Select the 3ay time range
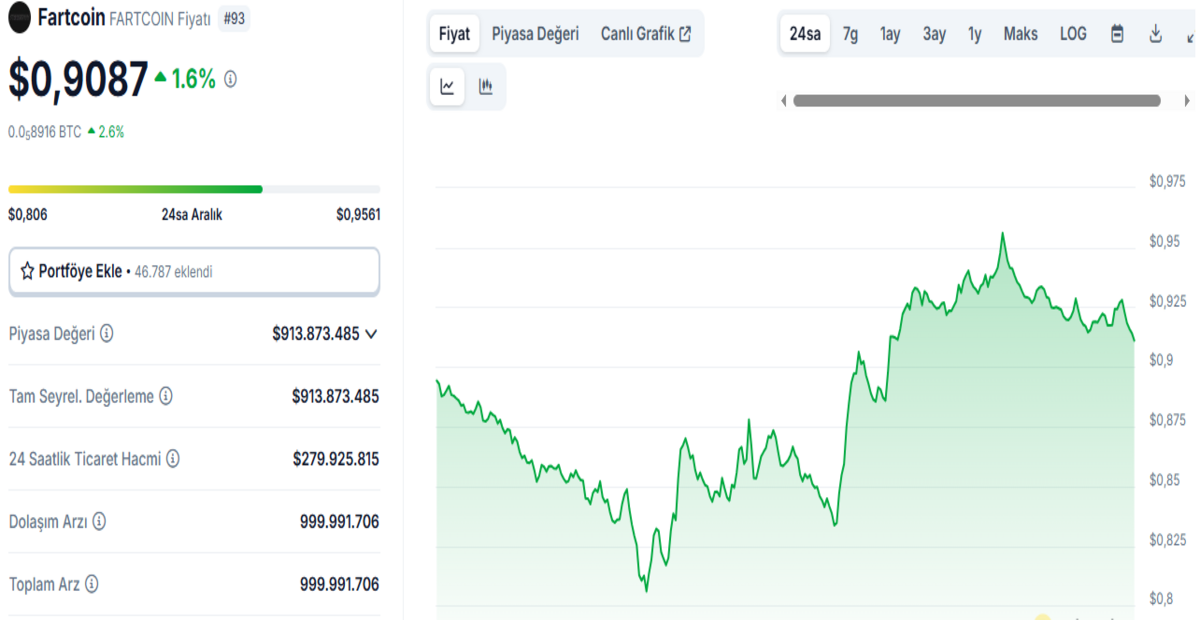The height and width of the screenshot is (620, 1200). (934, 34)
